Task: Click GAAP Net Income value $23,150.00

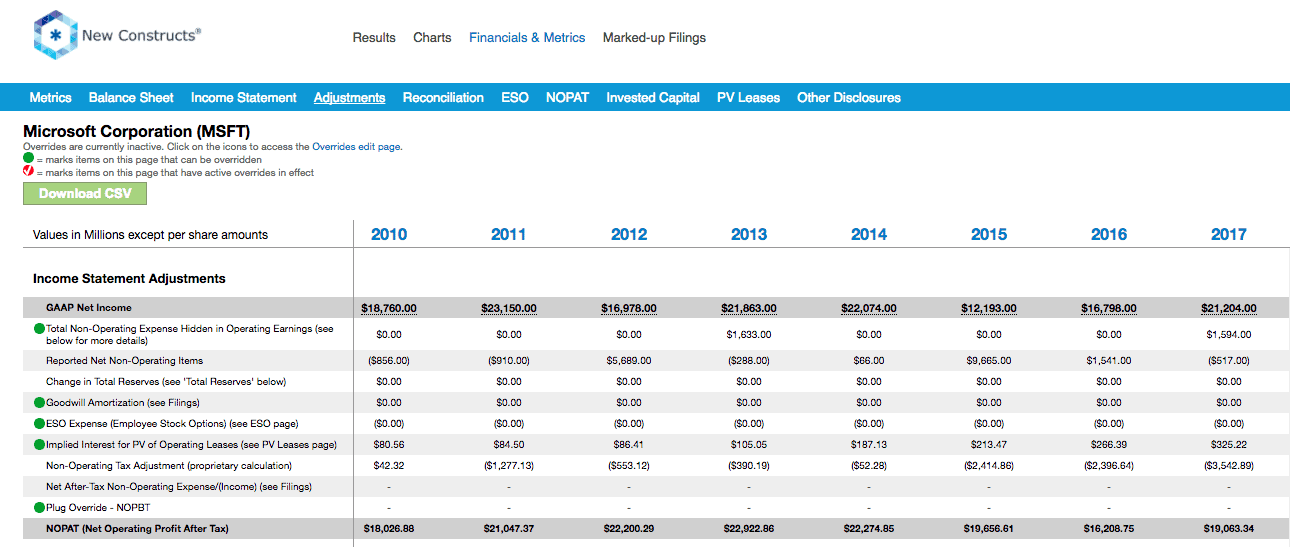Action: pyautogui.click(x=509, y=308)
